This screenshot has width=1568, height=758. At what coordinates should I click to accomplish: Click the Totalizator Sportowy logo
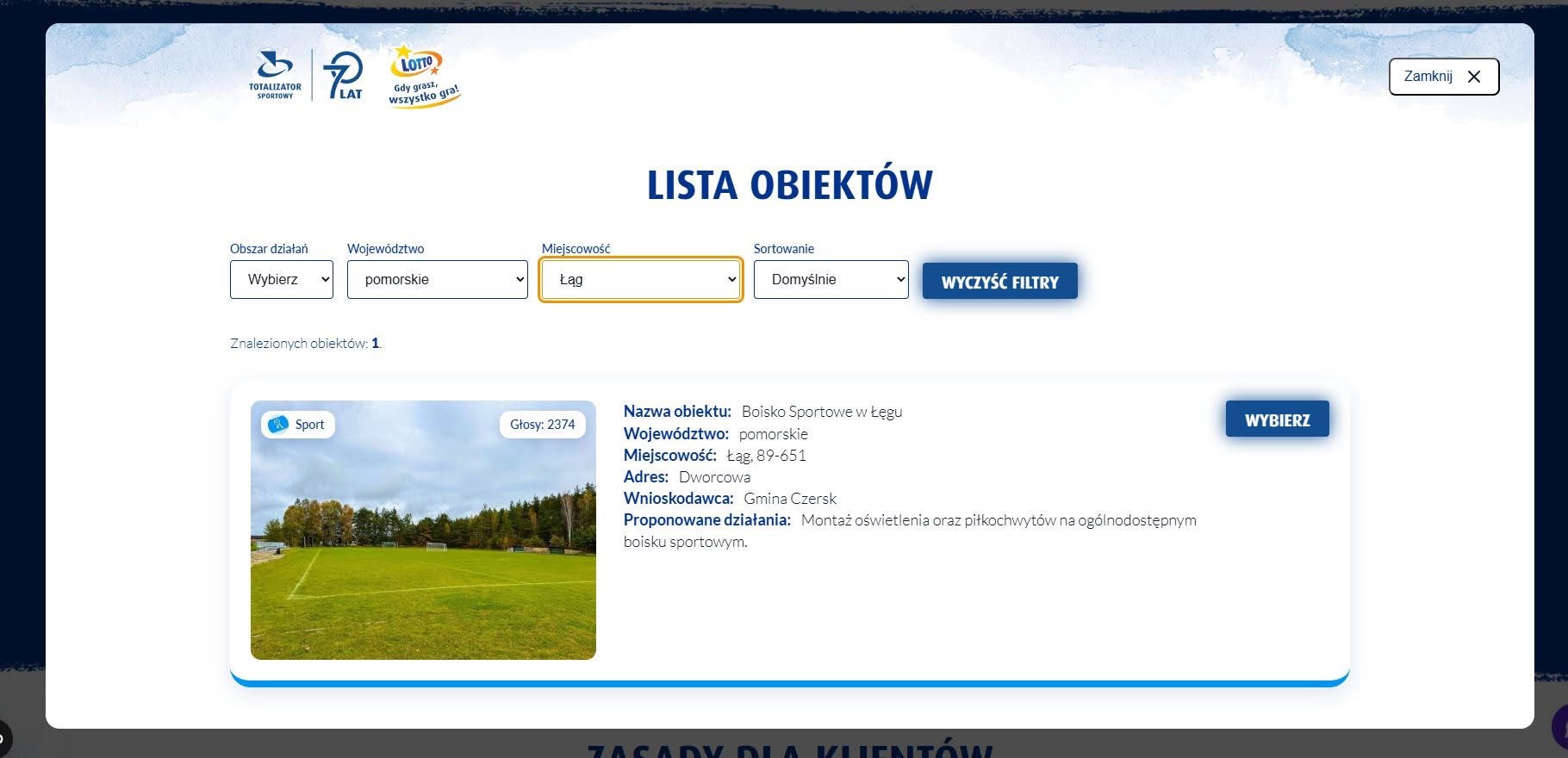(275, 76)
